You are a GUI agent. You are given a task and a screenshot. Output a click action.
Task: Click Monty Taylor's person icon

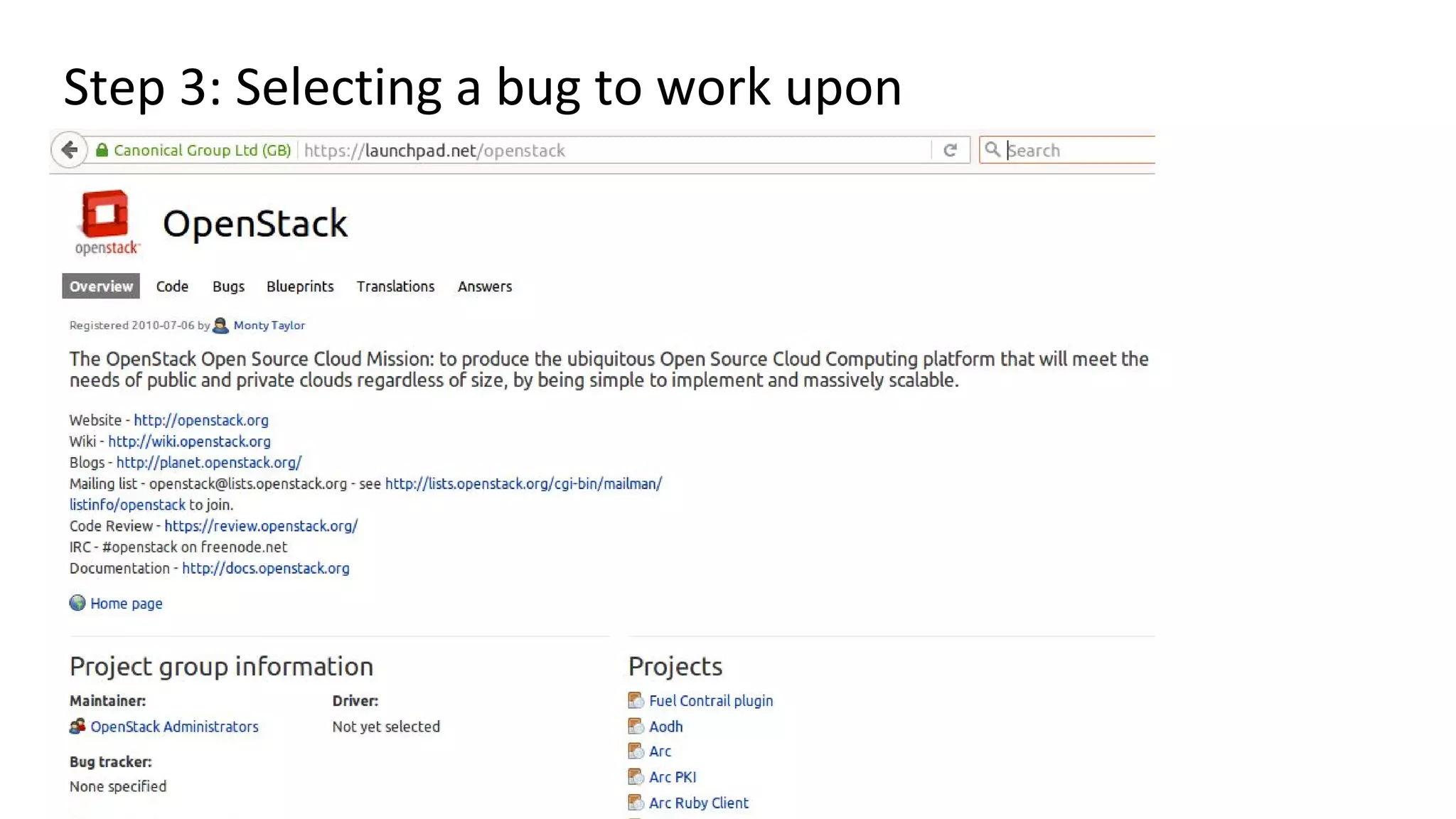click(220, 325)
